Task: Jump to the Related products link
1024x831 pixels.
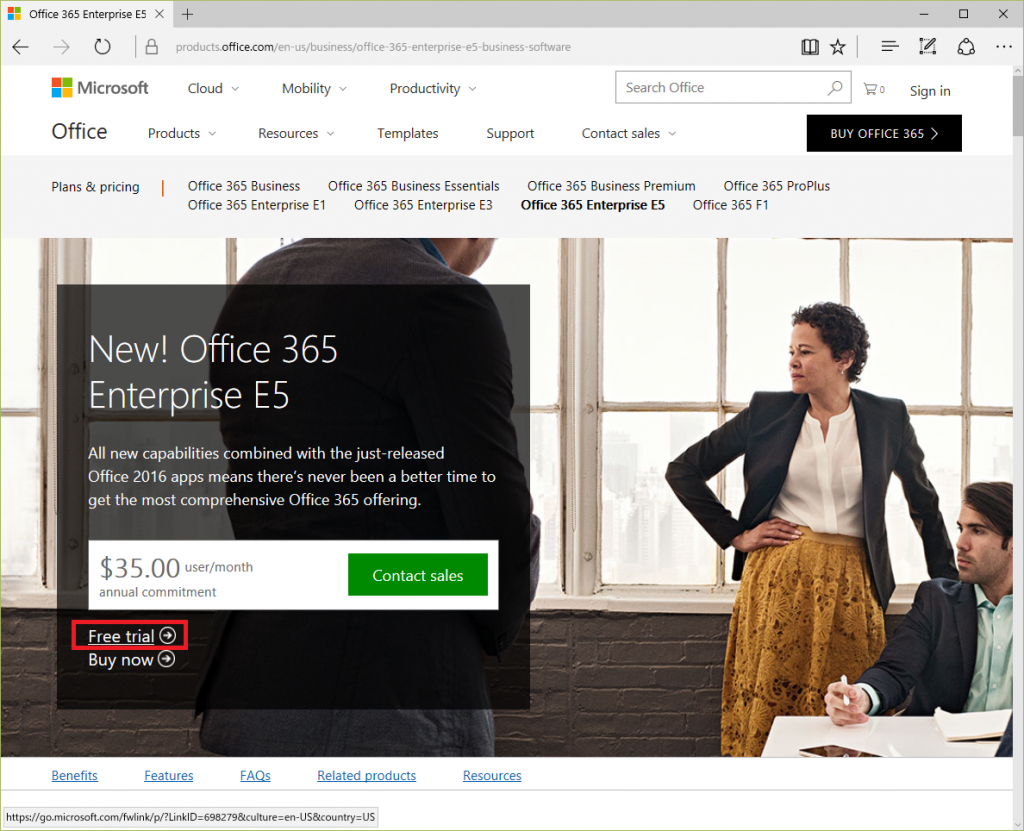Action: pyautogui.click(x=366, y=775)
